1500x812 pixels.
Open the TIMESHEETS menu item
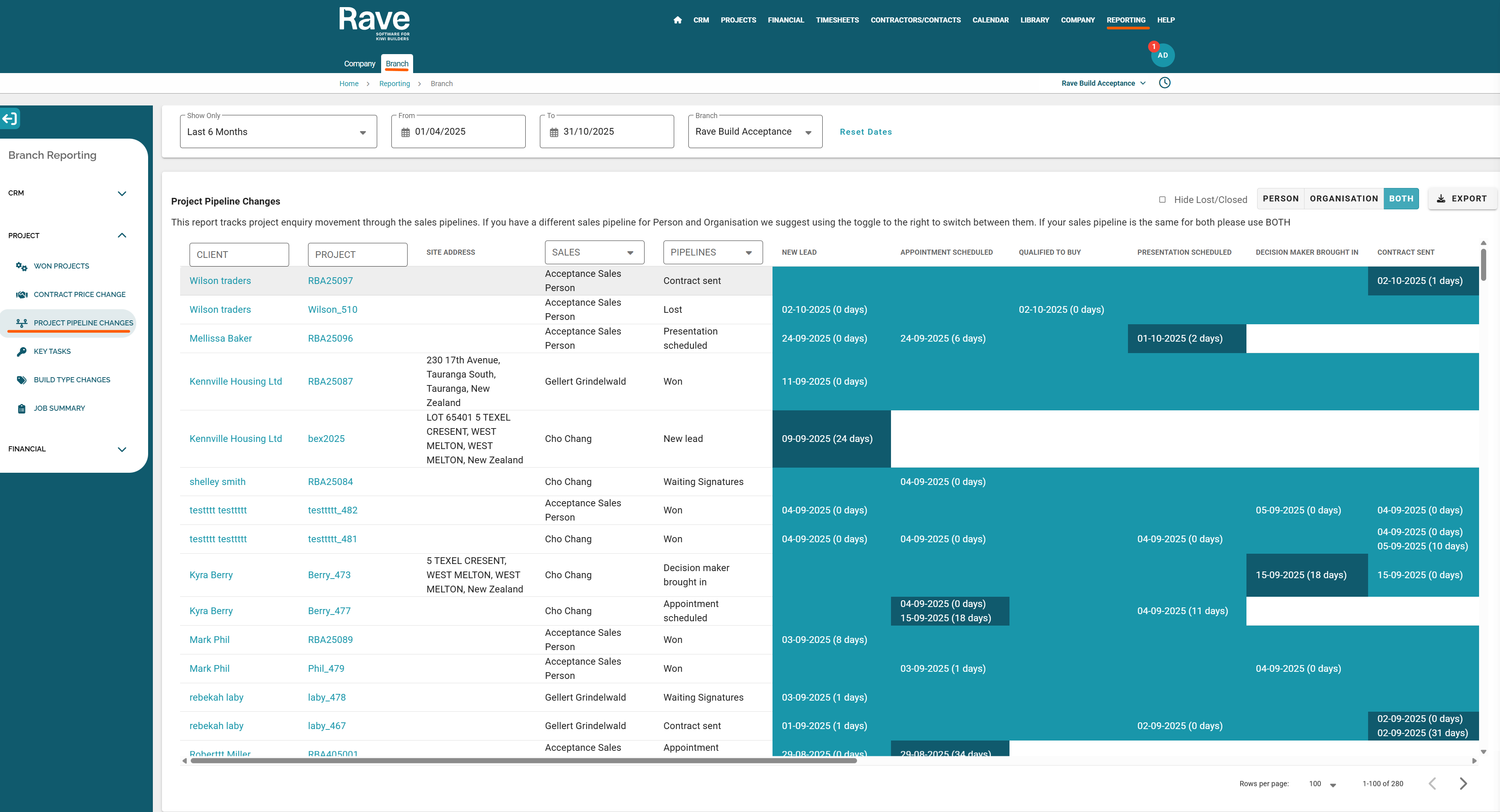(837, 20)
